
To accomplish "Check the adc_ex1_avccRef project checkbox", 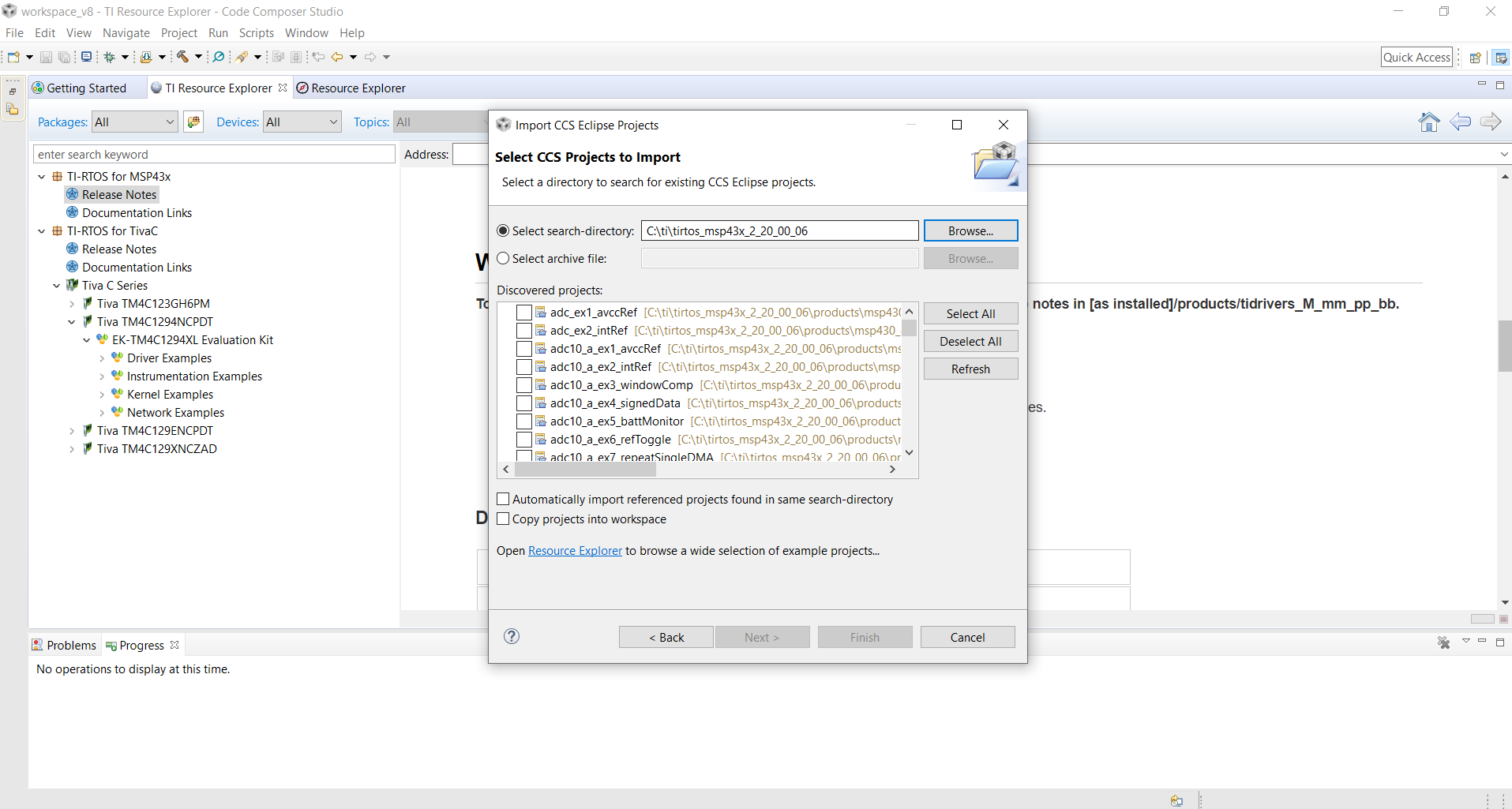I will (523, 313).
